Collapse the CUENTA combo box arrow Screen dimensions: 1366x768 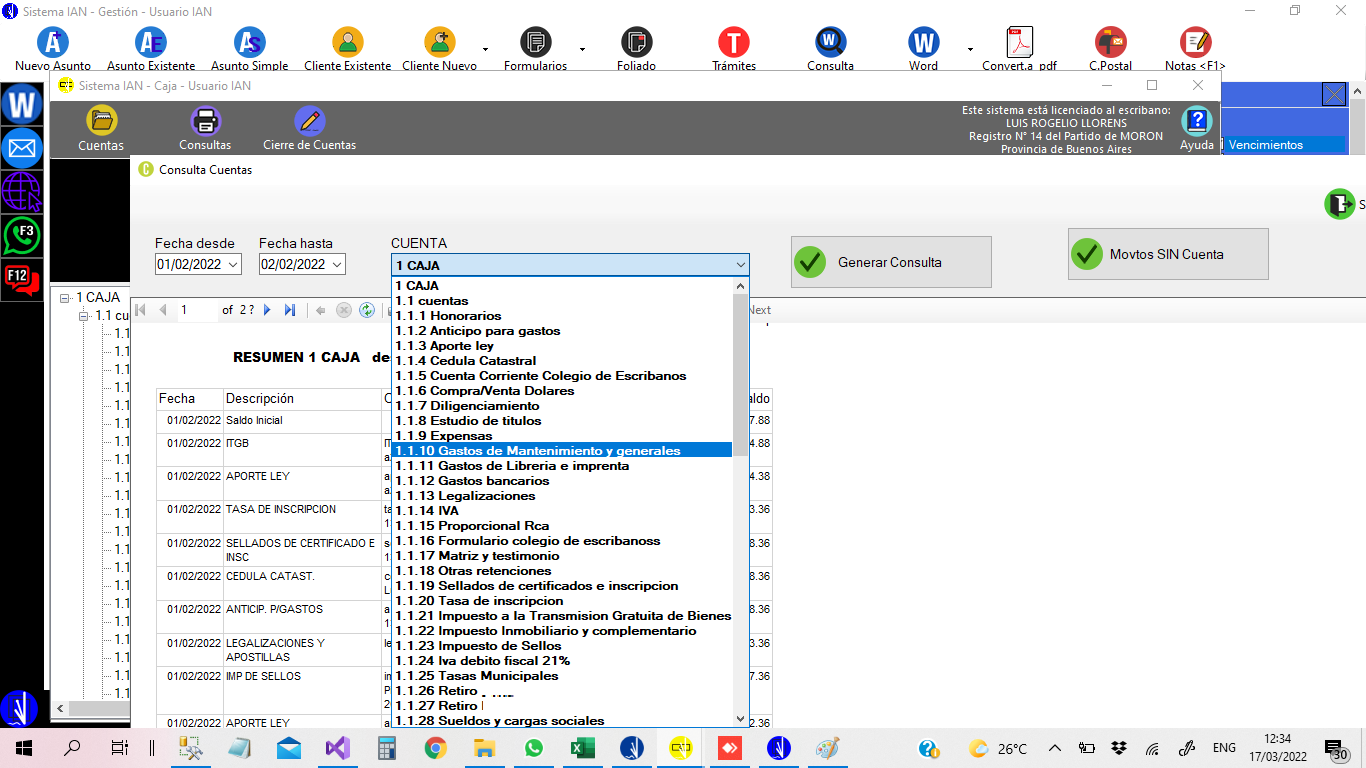(x=740, y=265)
